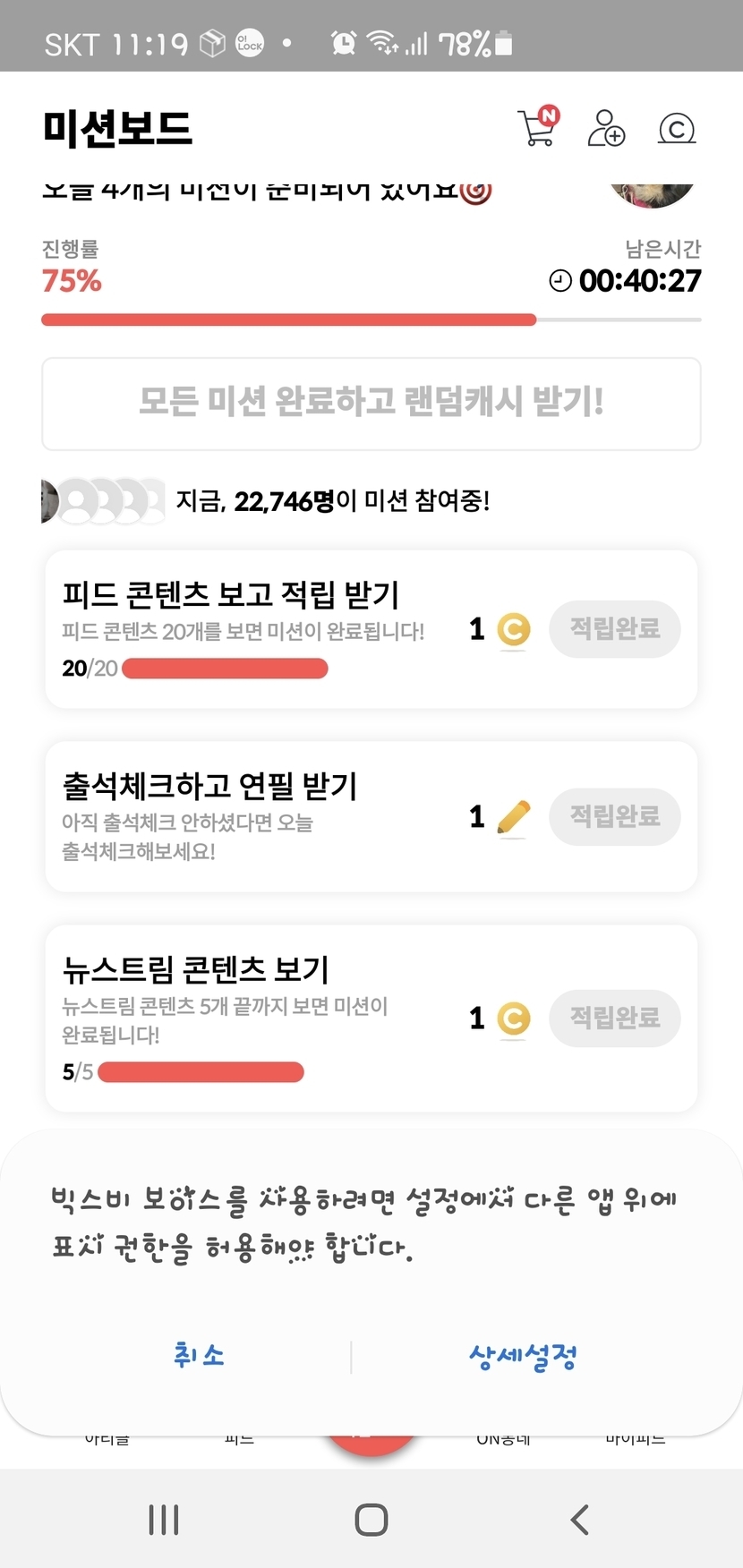Tap the coin icon on newstream mission
The width and height of the screenshot is (743, 1568).
(513, 1018)
